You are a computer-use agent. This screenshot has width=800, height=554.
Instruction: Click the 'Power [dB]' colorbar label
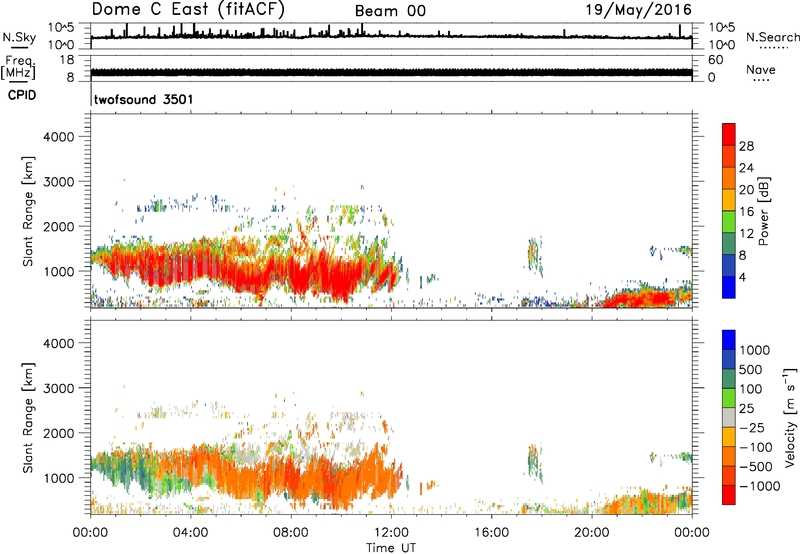(x=763, y=211)
